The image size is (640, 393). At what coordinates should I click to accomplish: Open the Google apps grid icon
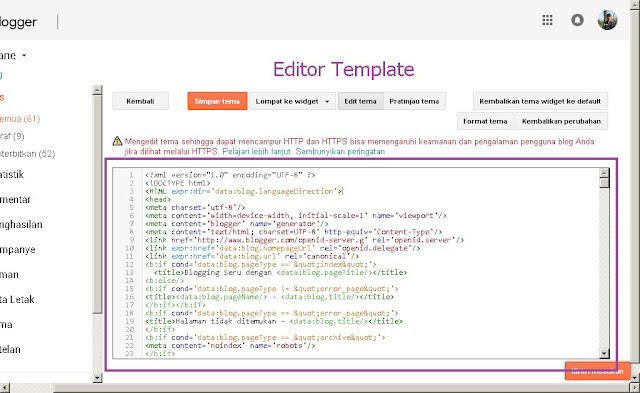pos(547,20)
